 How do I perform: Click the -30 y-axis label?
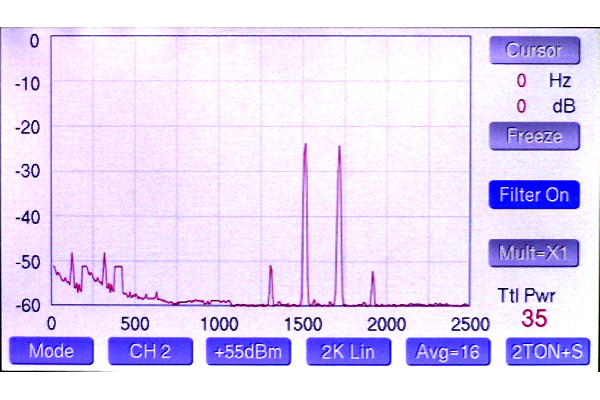[x=28, y=171]
